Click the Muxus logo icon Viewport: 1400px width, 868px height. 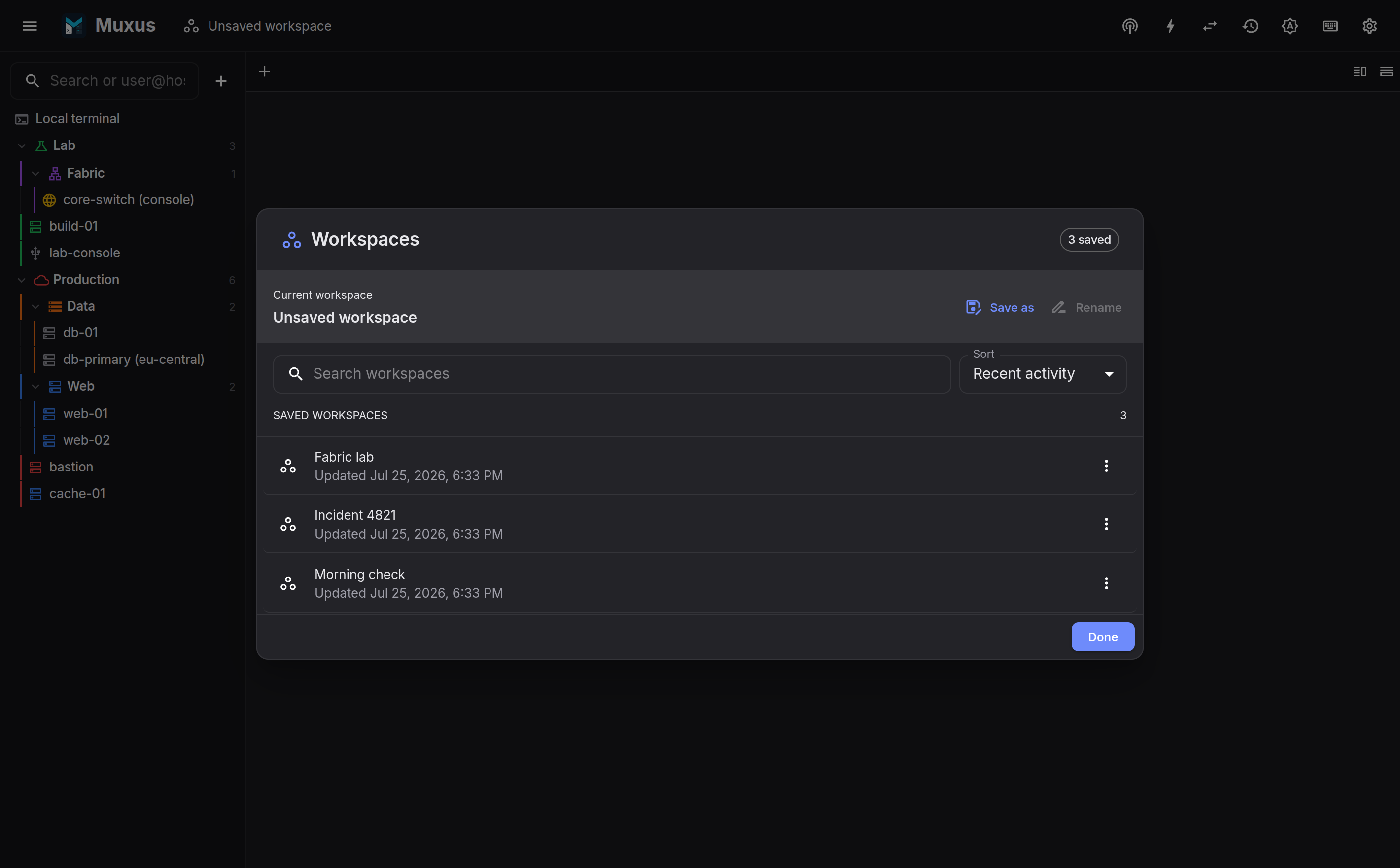tap(74, 26)
